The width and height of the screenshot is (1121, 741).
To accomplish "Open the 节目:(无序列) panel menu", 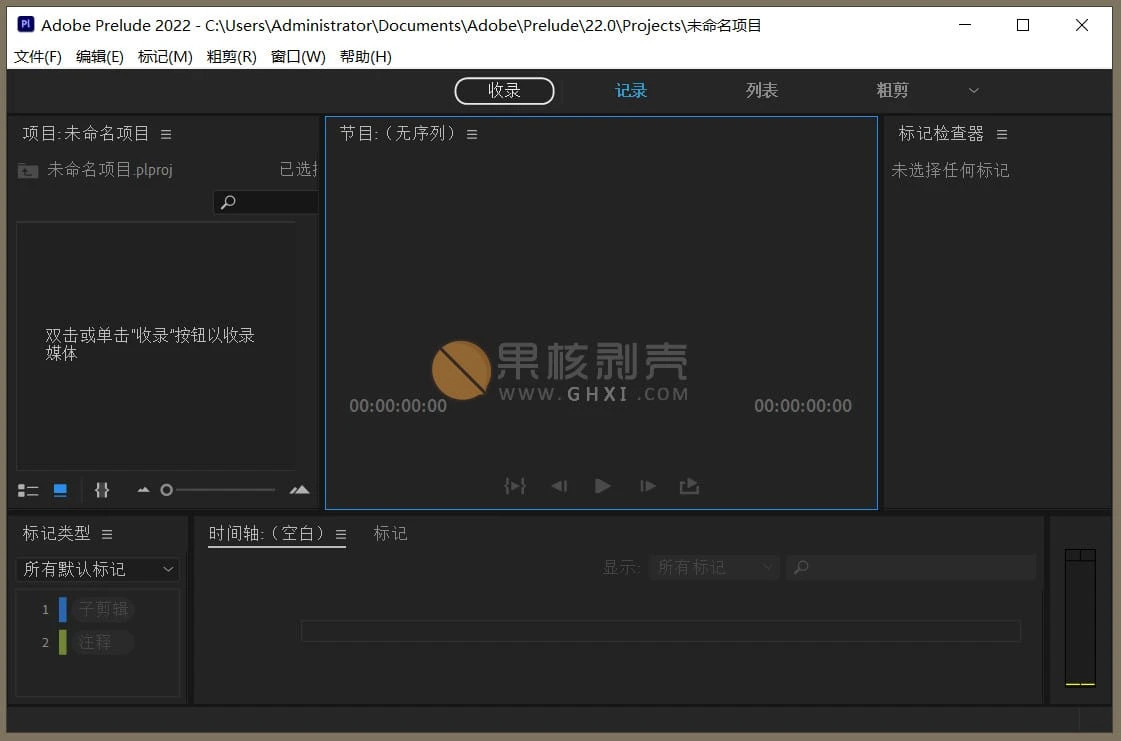I will click(x=472, y=134).
